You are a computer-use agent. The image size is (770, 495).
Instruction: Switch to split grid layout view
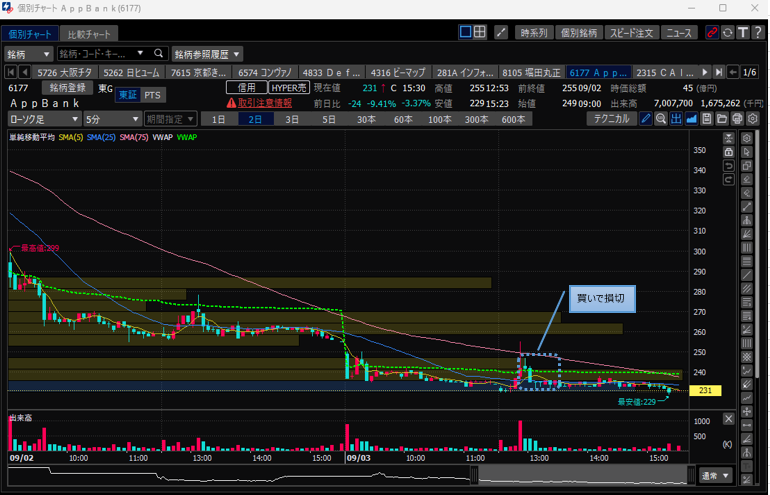click(480, 33)
